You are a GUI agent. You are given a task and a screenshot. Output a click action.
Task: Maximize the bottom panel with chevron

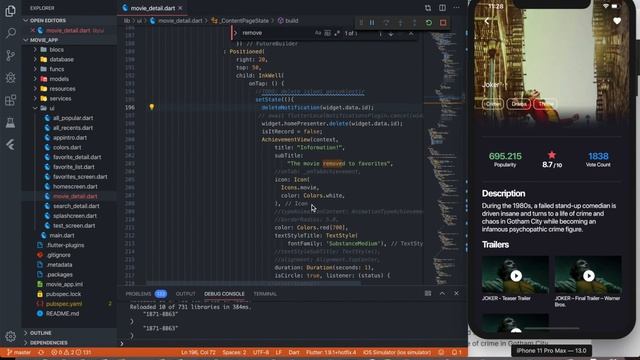(x=442, y=293)
